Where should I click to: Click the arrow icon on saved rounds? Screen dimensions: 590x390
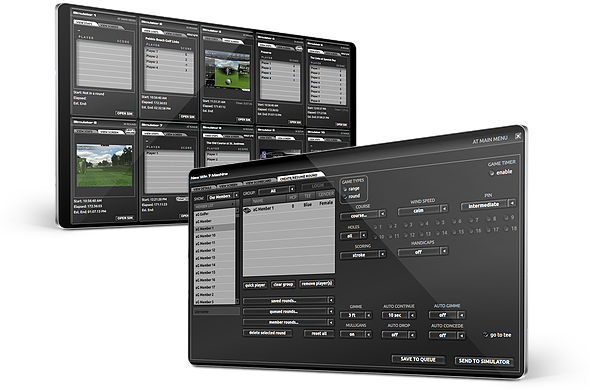click(331, 300)
